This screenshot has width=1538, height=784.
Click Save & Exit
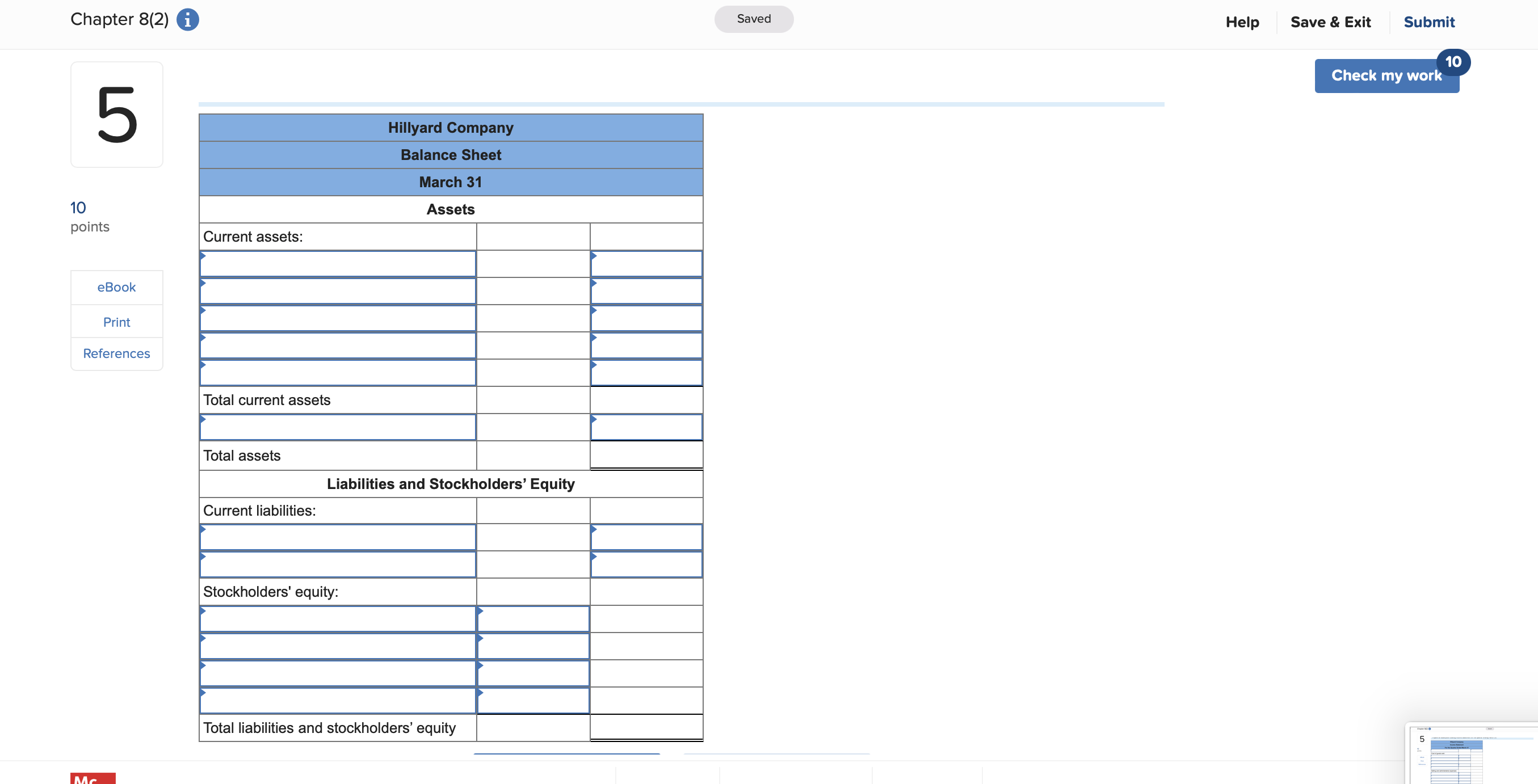(1331, 22)
